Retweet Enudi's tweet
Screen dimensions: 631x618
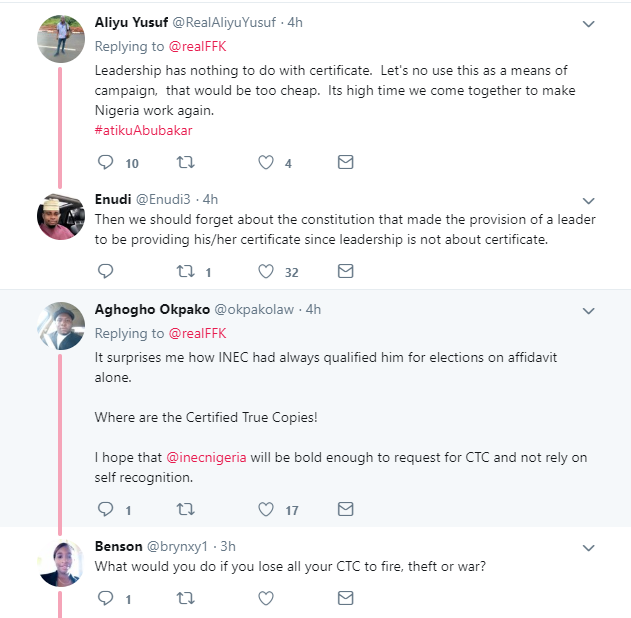185,270
